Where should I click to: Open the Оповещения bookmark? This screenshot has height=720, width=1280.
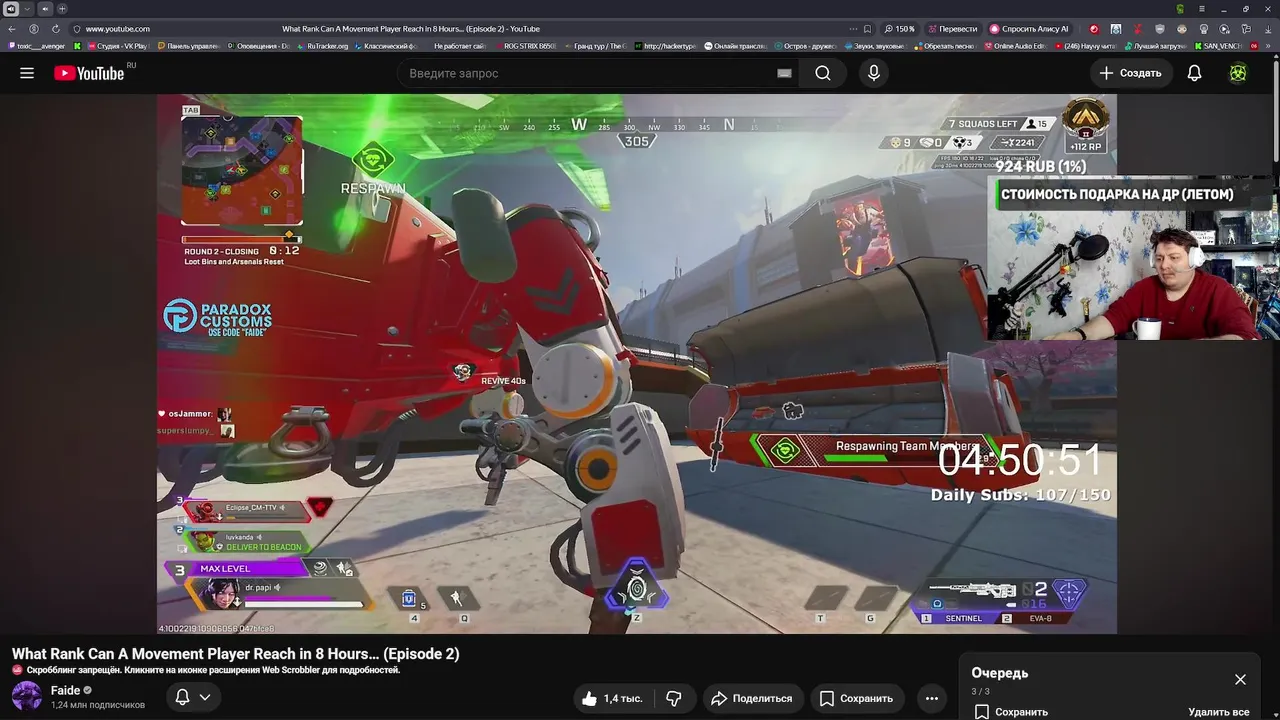258,46
